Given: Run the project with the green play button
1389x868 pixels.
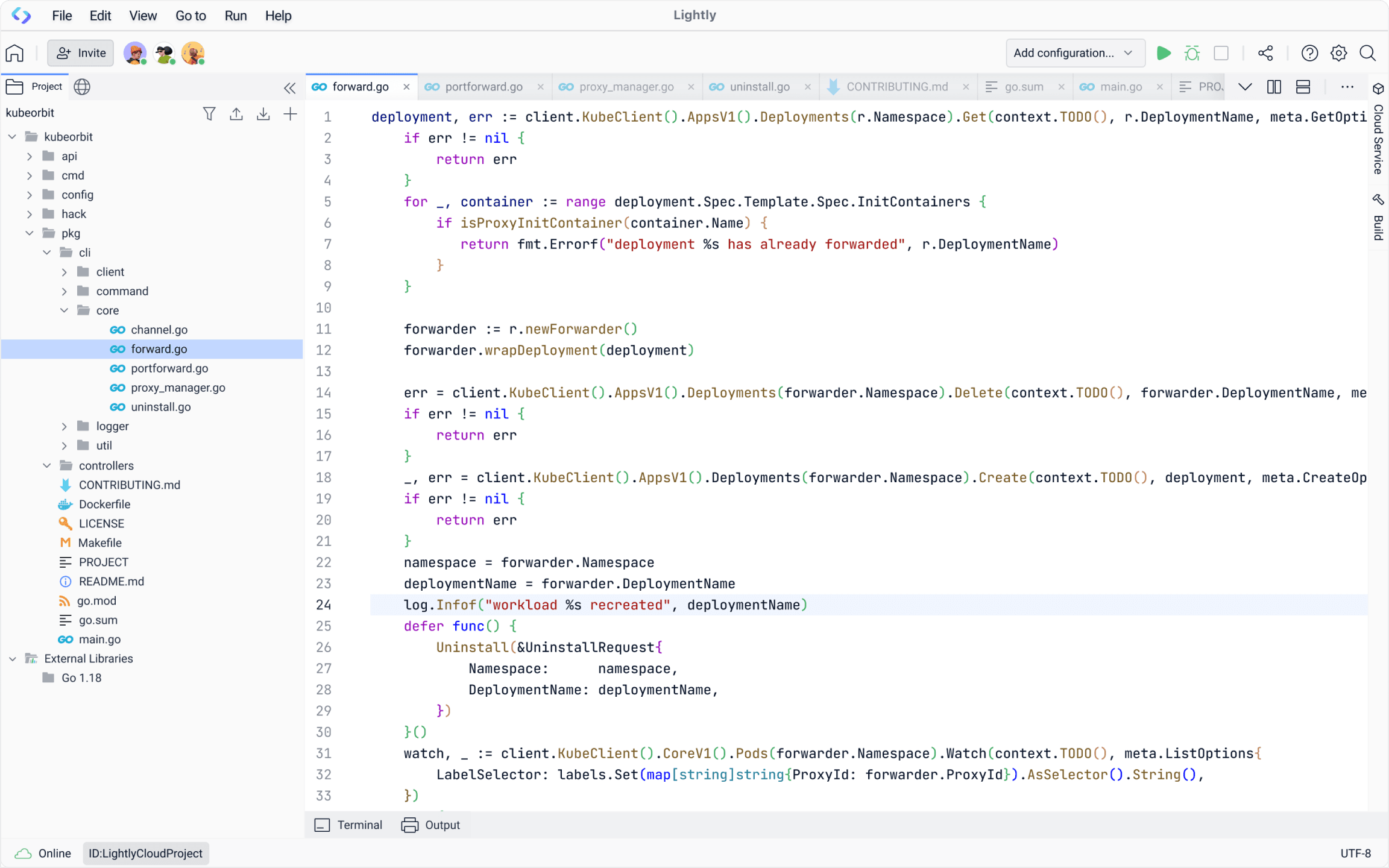Looking at the screenshot, I should [x=1164, y=53].
